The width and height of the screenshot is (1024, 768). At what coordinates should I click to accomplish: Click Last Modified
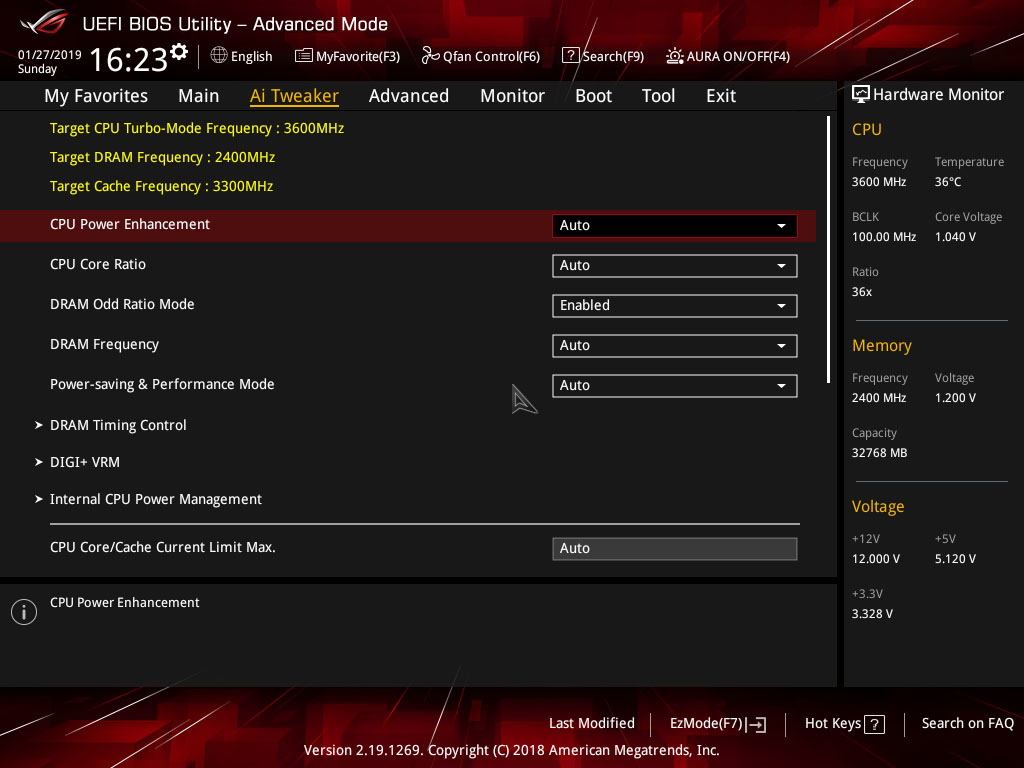tap(592, 723)
